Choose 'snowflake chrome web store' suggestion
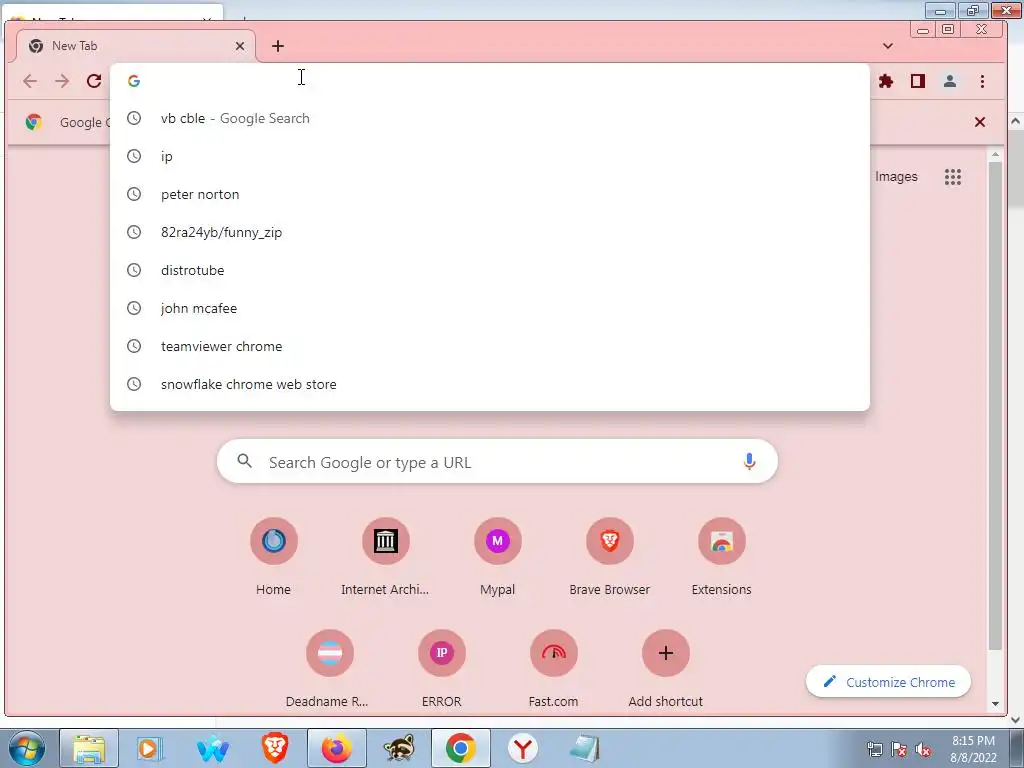Viewport: 1024px width, 768px height. tap(490, 384)
